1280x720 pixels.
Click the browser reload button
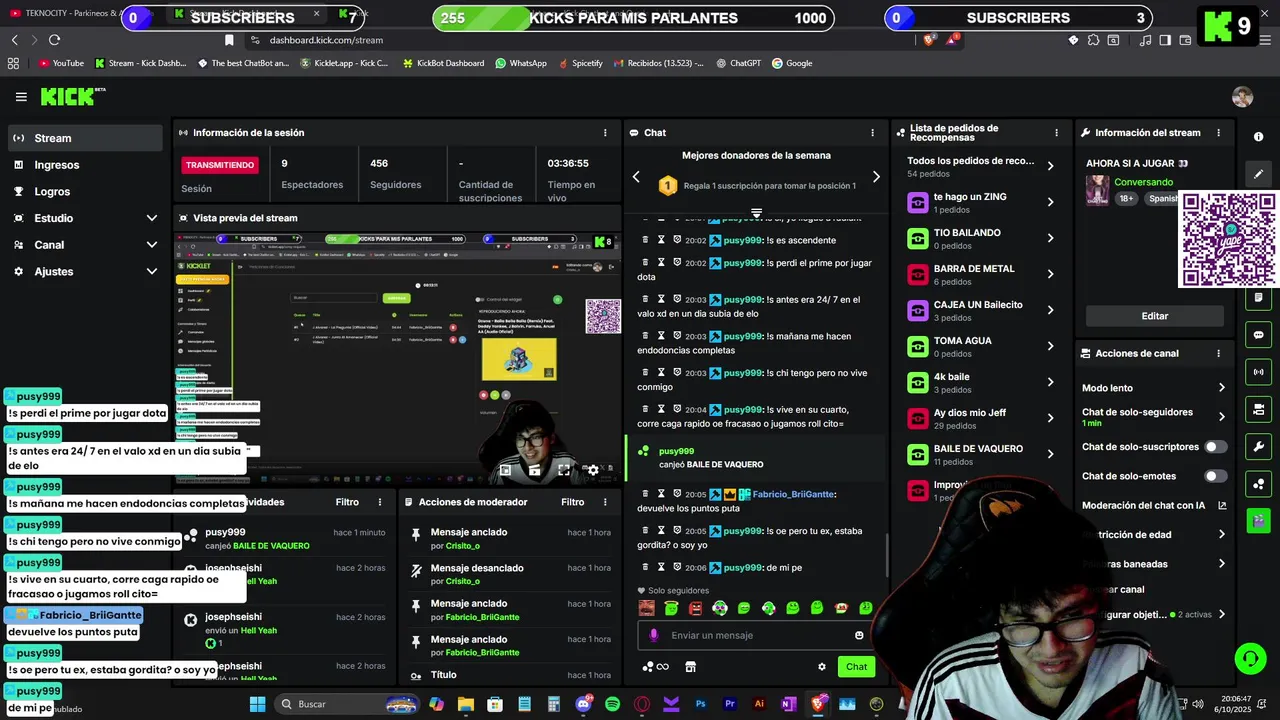tap(54, 40)
